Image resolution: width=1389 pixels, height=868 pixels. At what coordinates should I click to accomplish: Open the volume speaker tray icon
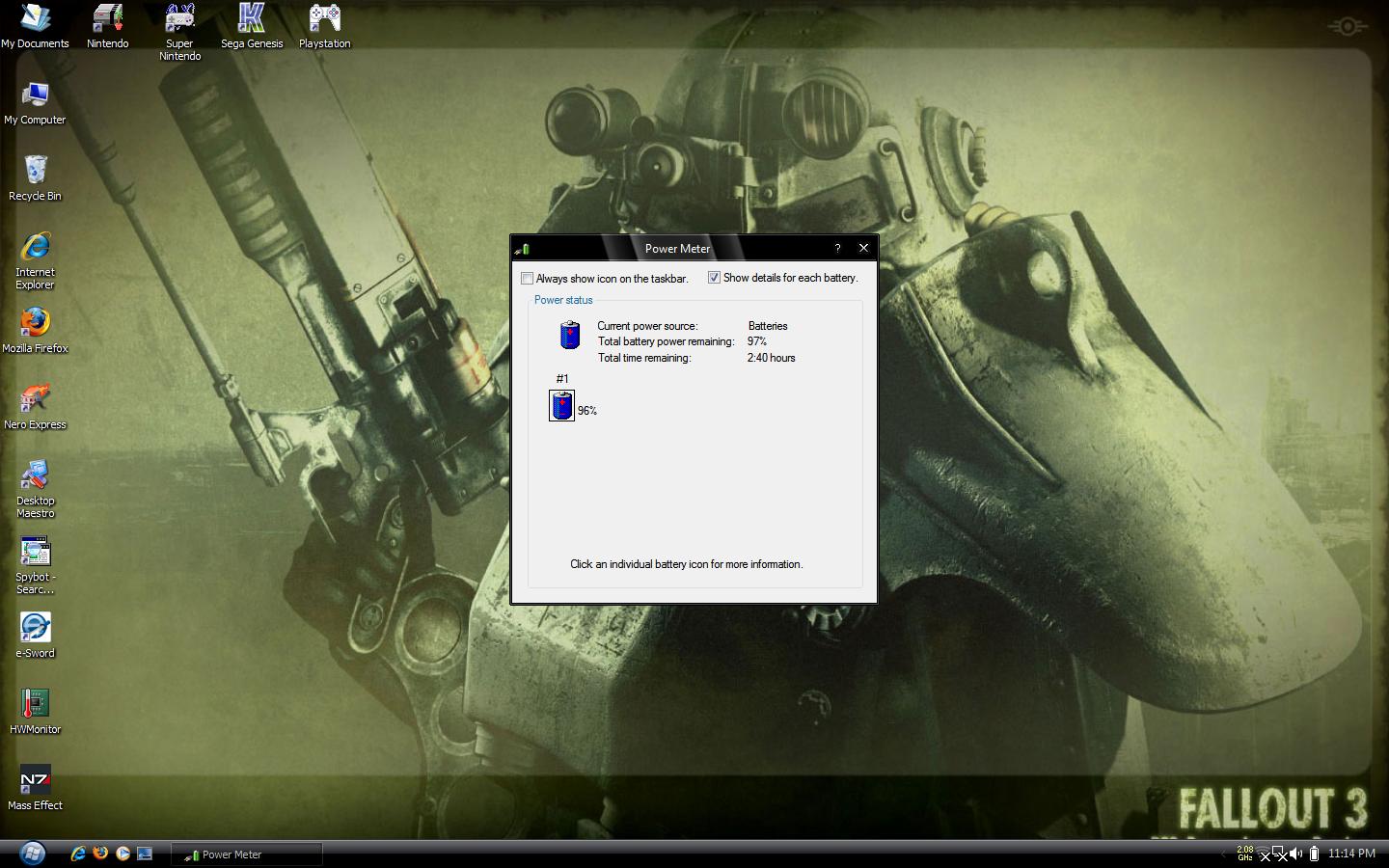tap(1295, 854)
